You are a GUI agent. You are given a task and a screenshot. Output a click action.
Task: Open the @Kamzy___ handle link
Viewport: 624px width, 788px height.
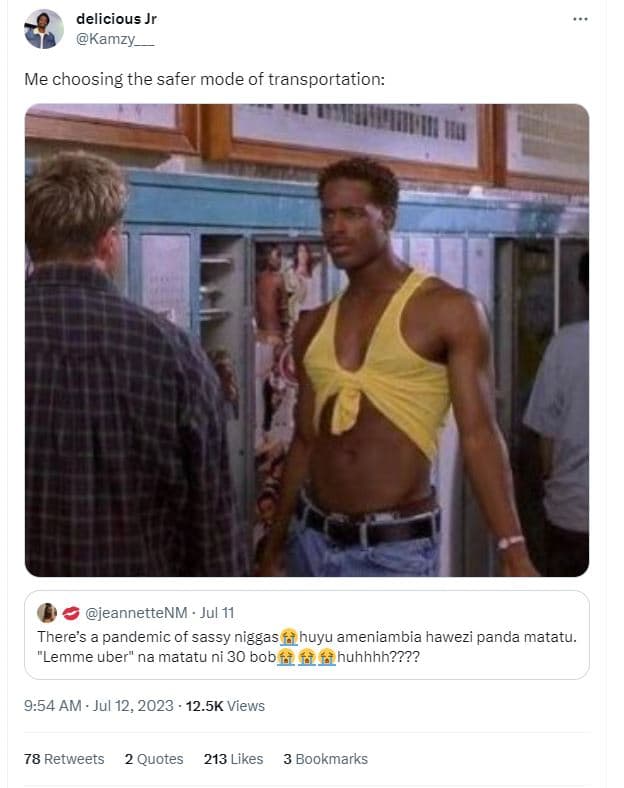[x=115, y=39]
